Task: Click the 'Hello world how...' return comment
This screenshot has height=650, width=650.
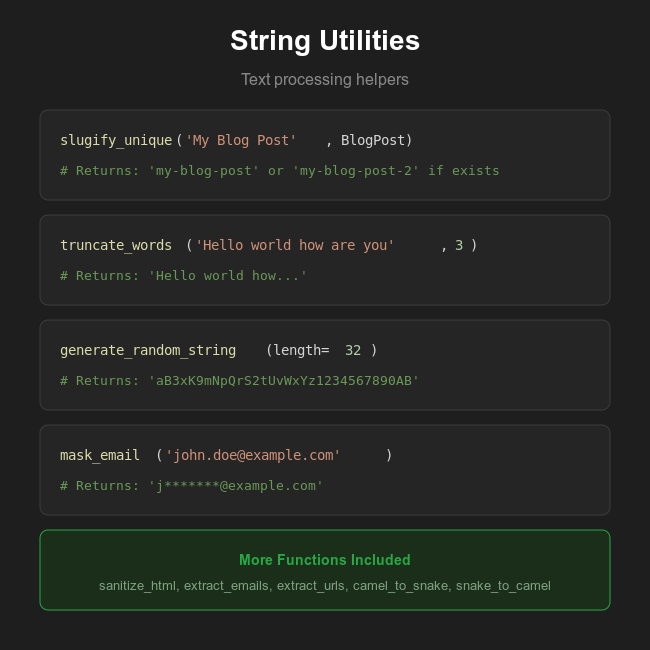Action: click(x=184, y=275)
